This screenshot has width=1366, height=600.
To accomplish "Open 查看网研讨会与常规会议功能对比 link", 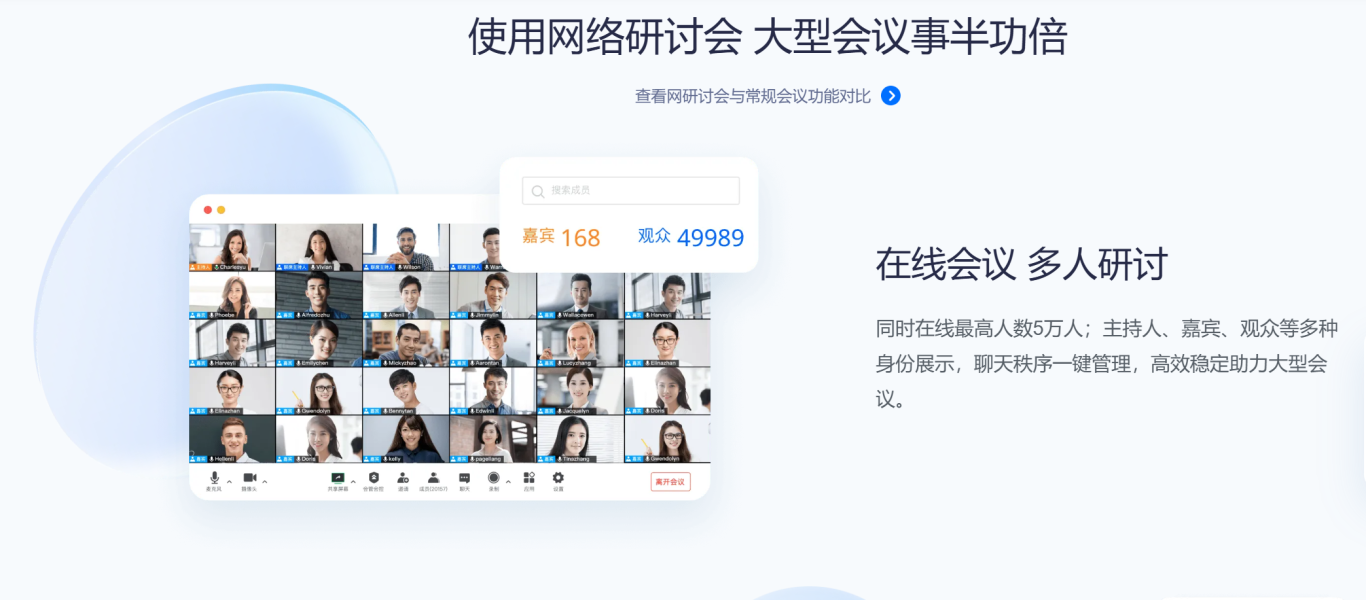I will pyautogui.click(x=753, y=96).
